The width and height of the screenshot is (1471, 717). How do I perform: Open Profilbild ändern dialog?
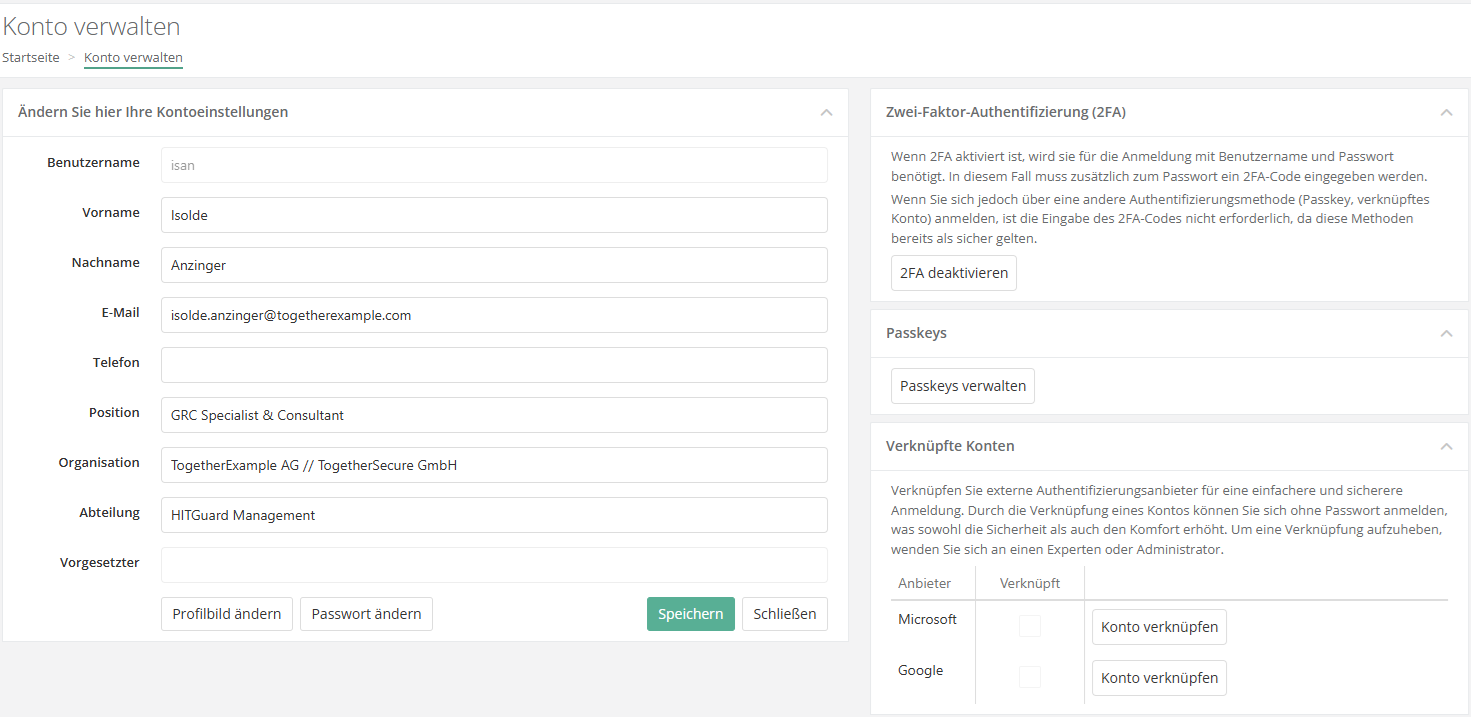[227, 614]
